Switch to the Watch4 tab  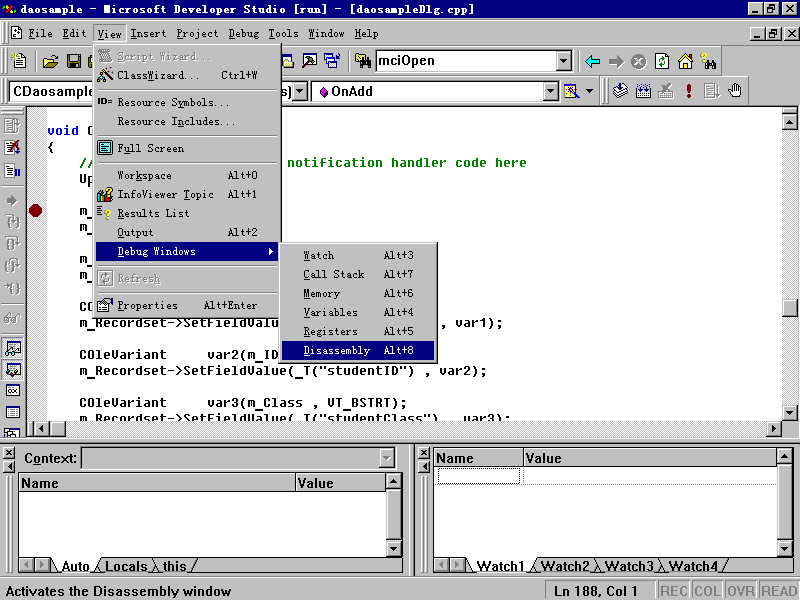[693, 566]
